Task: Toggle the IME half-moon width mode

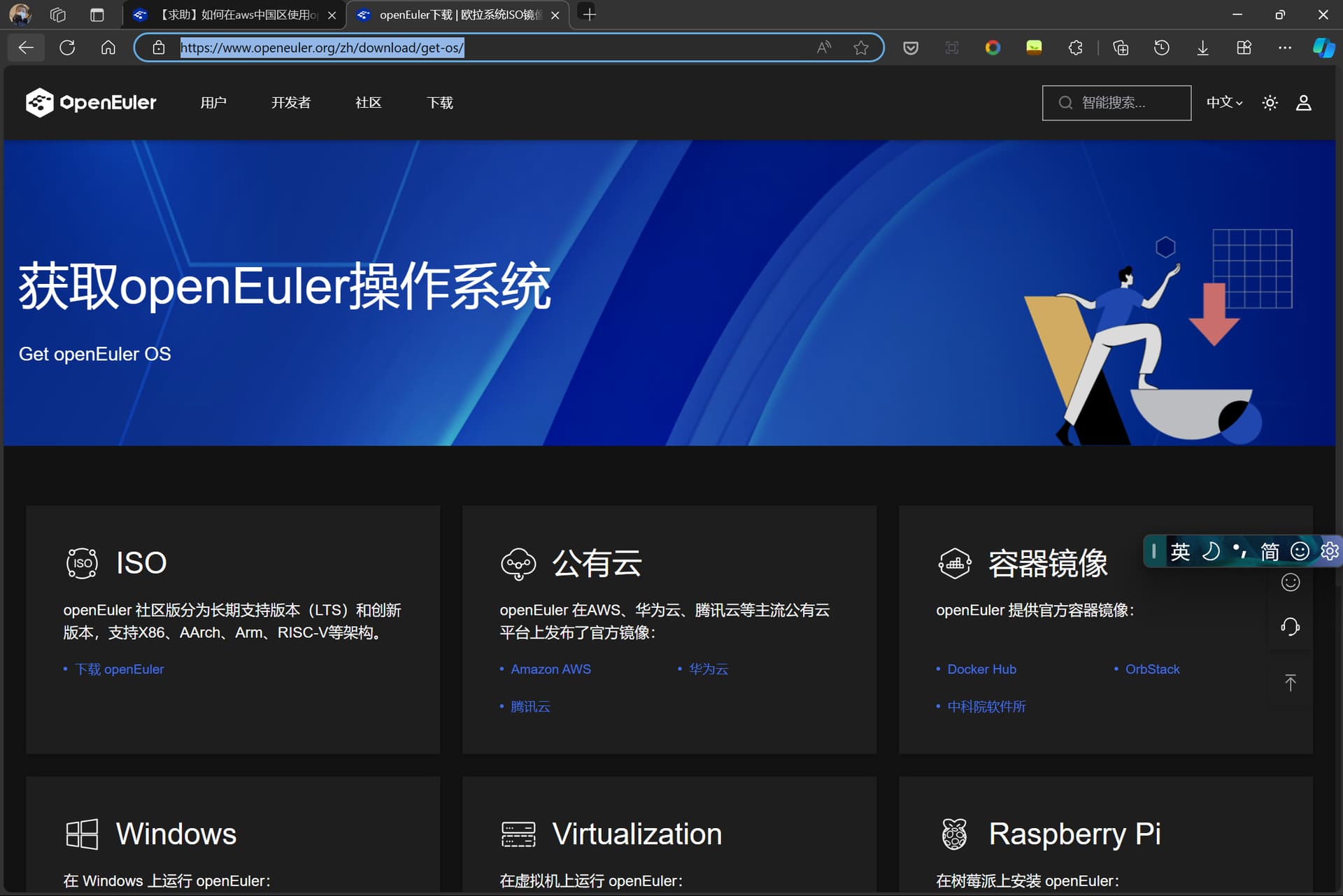Action: click(1210, 551)
